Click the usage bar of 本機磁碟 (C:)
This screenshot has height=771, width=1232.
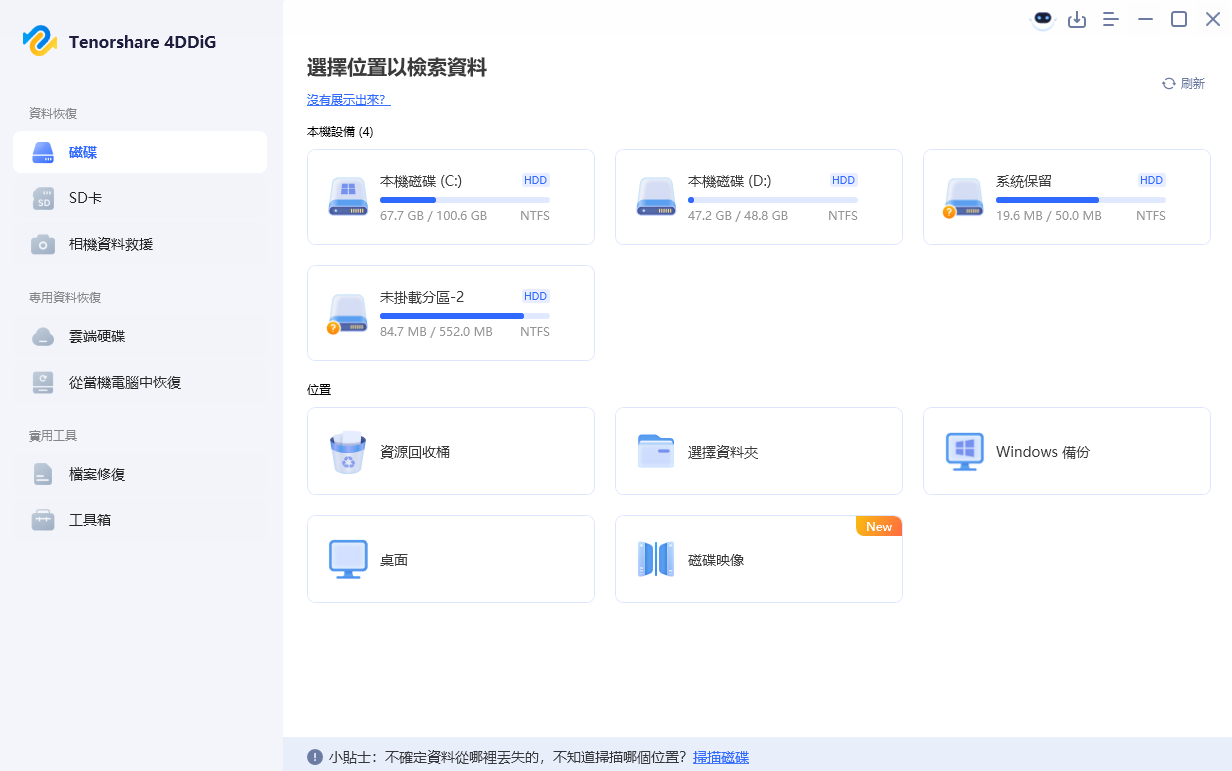click(x=465, y=200)
